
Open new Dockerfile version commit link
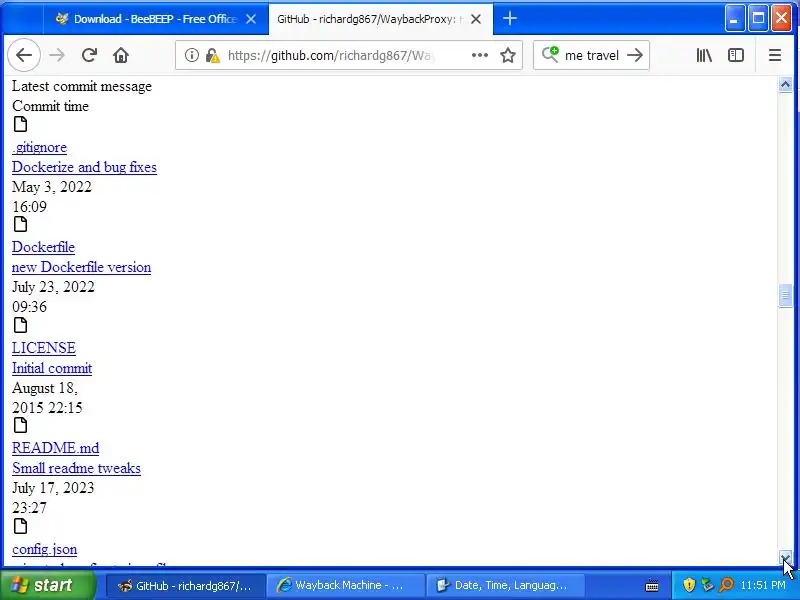[x=82, y=267]
